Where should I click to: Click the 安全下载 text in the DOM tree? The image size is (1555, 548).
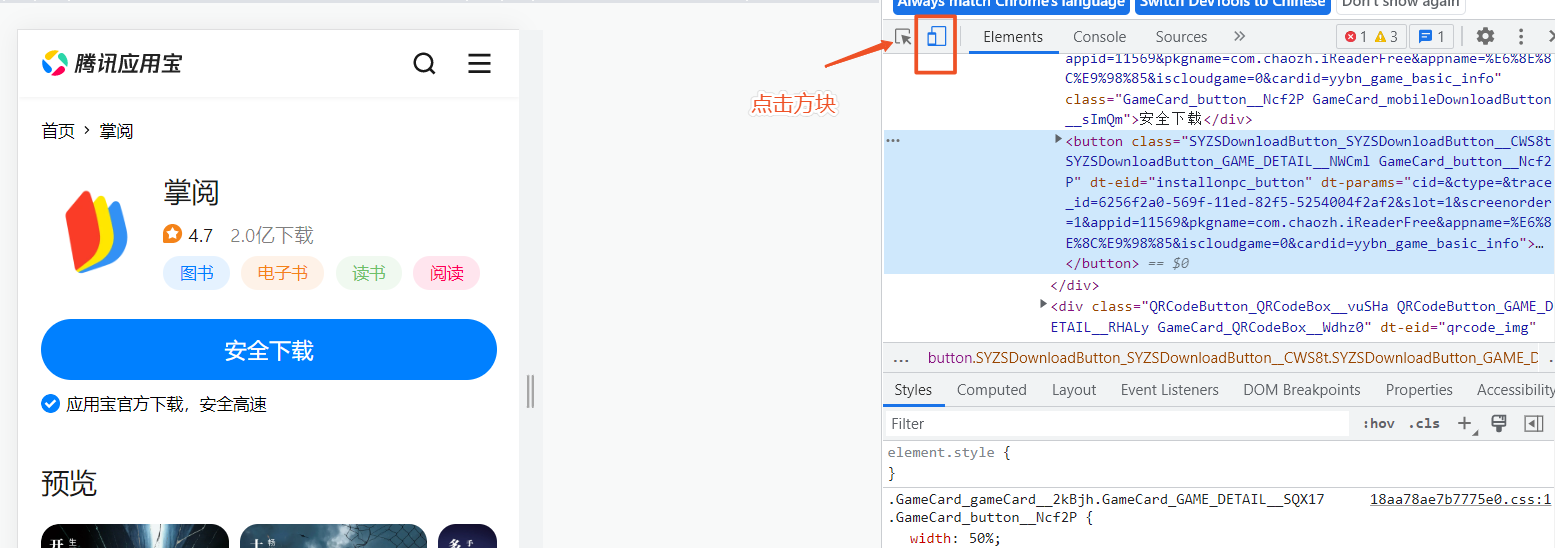(x=1171, y=119)
